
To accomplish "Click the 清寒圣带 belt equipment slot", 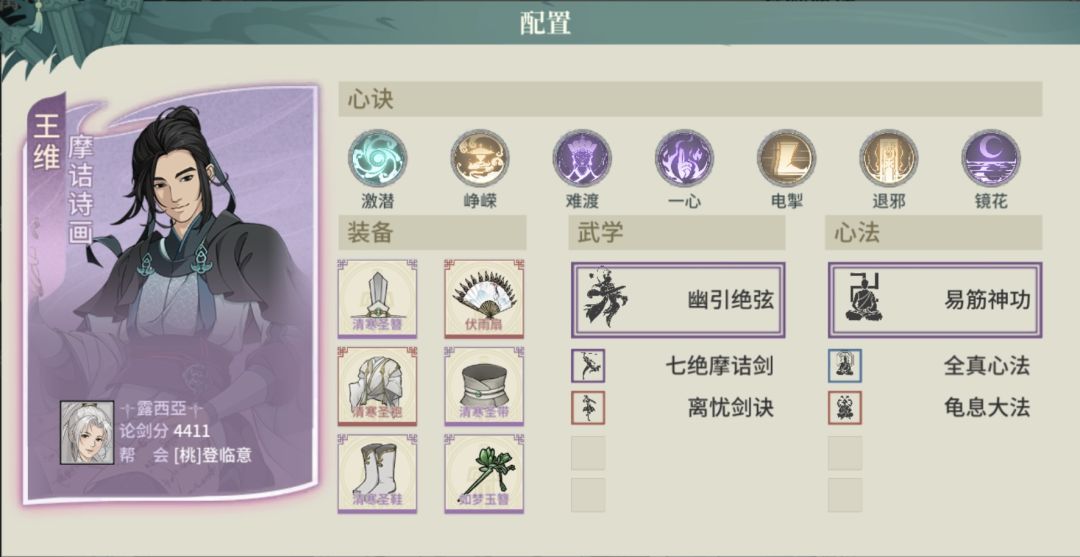I will [484, 386].
